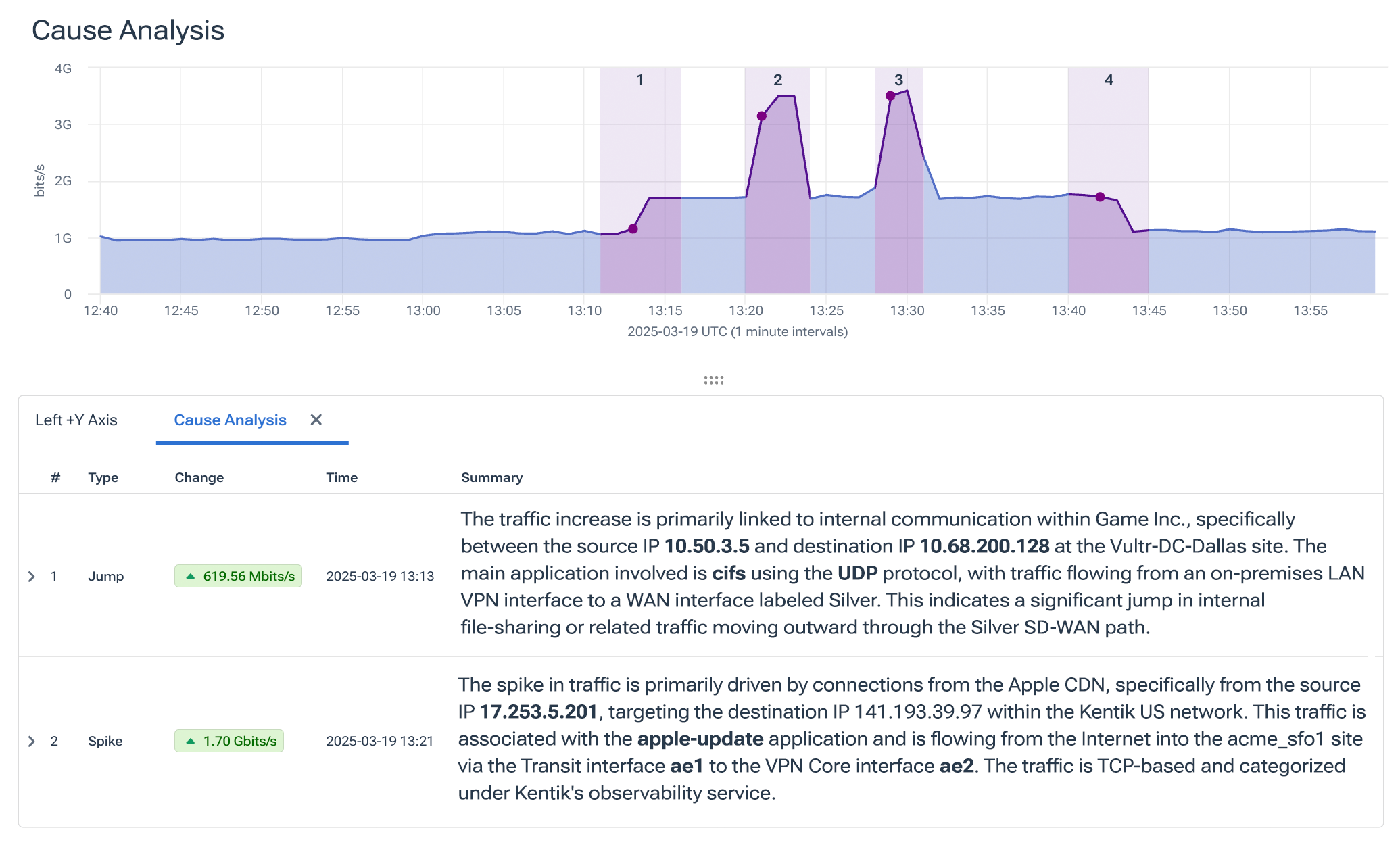Click the upward arrow icon in row 1 badge
This screenshot has width=1400, height=849.
tap(191, 576)
